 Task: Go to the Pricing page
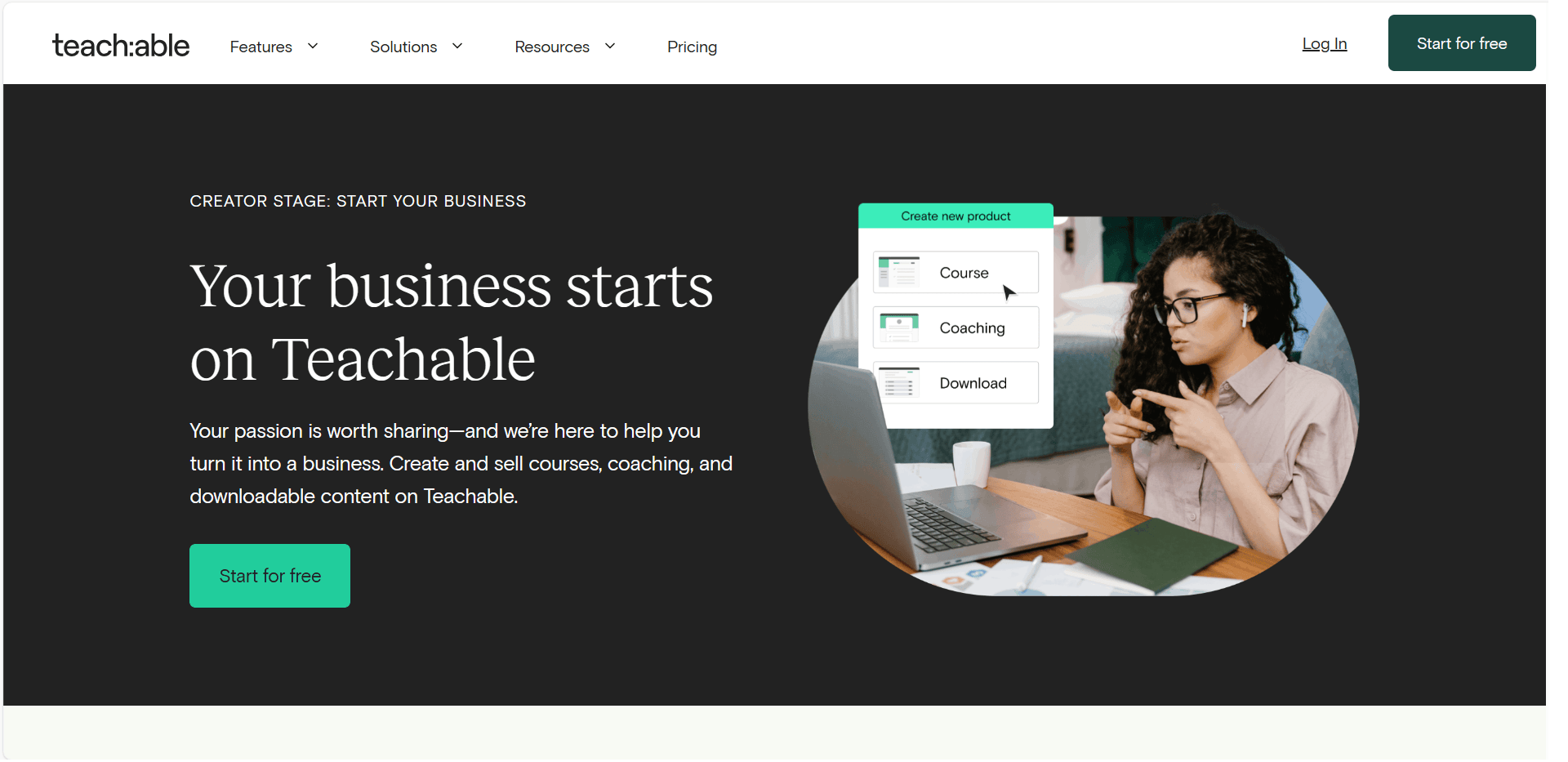[692, 47]
